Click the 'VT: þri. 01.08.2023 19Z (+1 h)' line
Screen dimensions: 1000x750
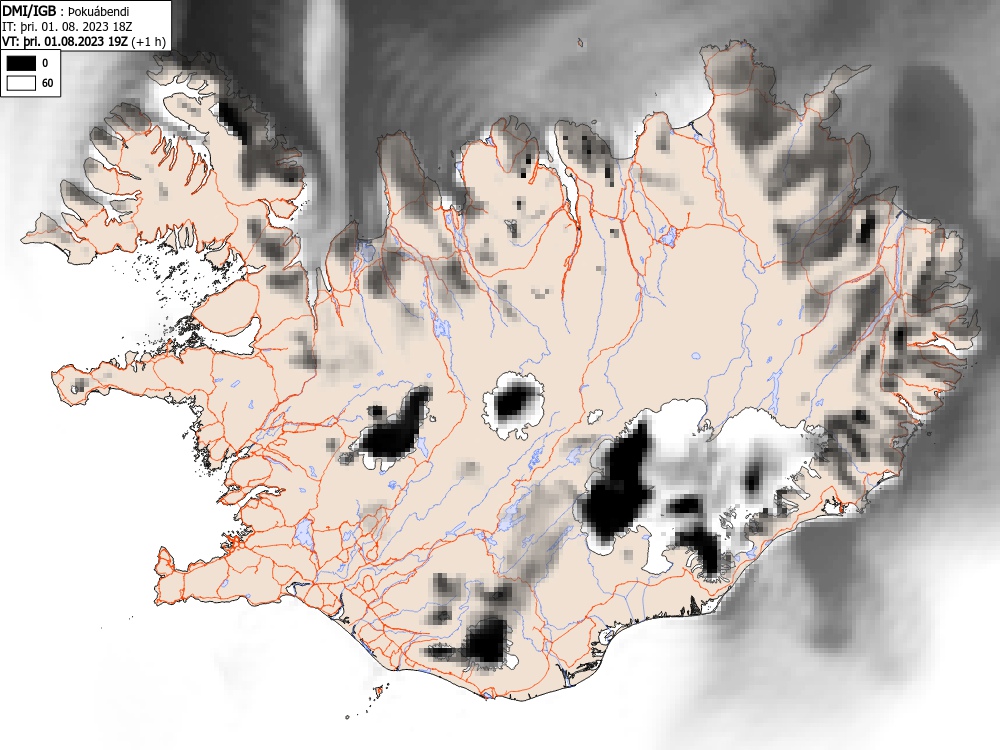pos(84,41)
